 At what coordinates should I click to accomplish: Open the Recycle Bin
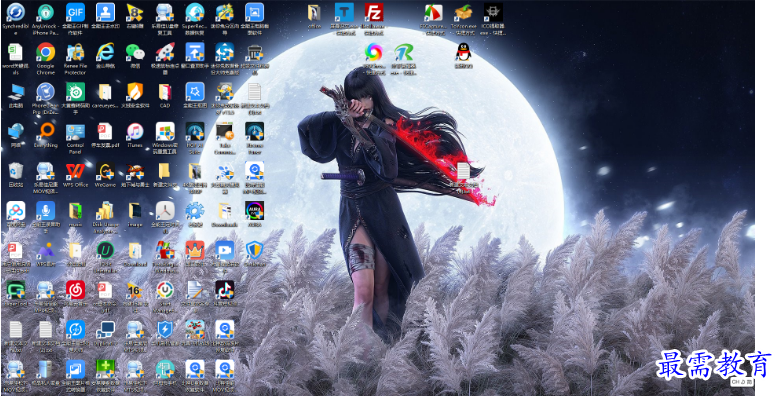coord(15,172)
